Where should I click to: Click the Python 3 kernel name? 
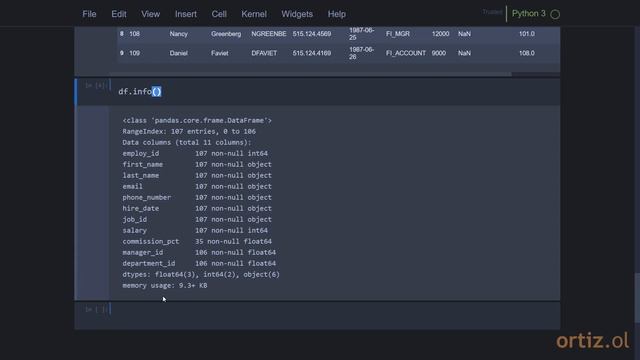[529, 13]
